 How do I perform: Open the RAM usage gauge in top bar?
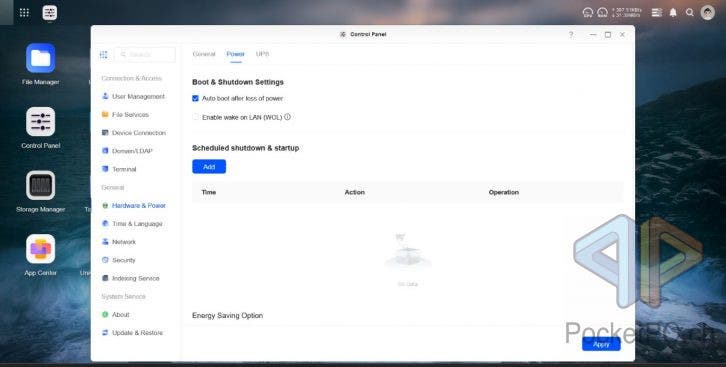pyautogui.click(x=602, y=12)
